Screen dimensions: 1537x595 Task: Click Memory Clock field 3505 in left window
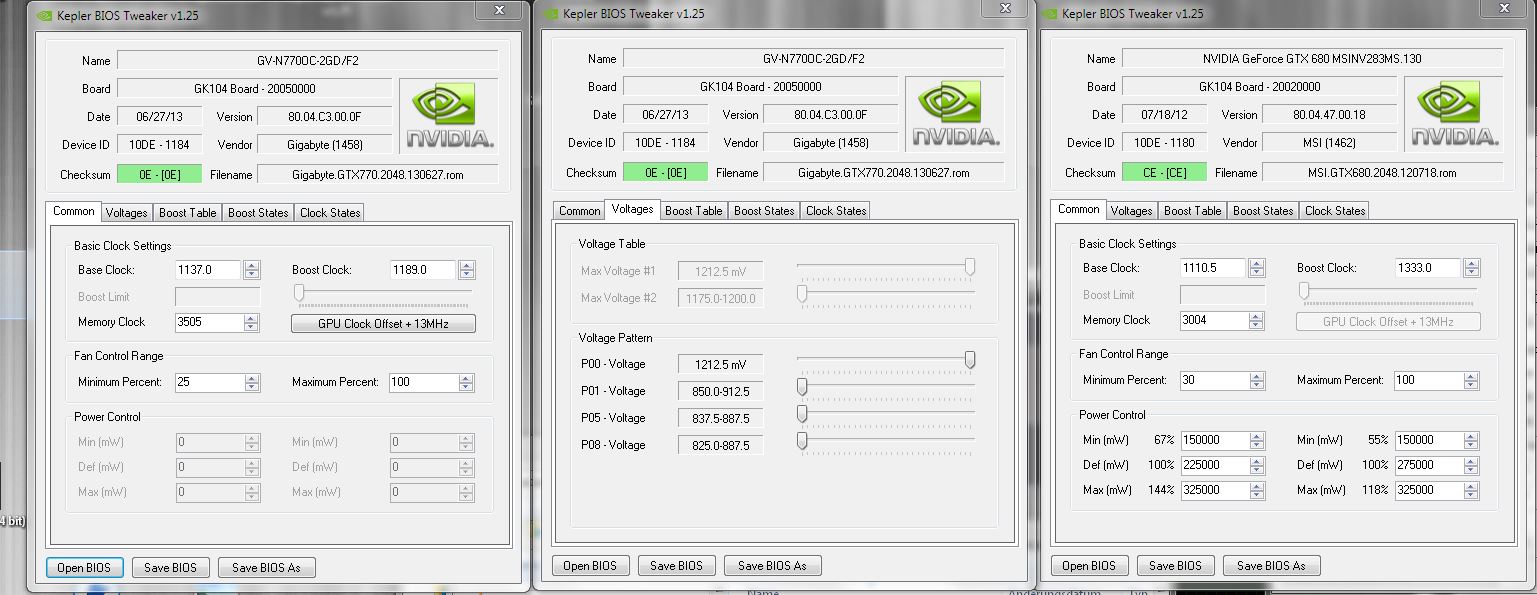[208, 323]
